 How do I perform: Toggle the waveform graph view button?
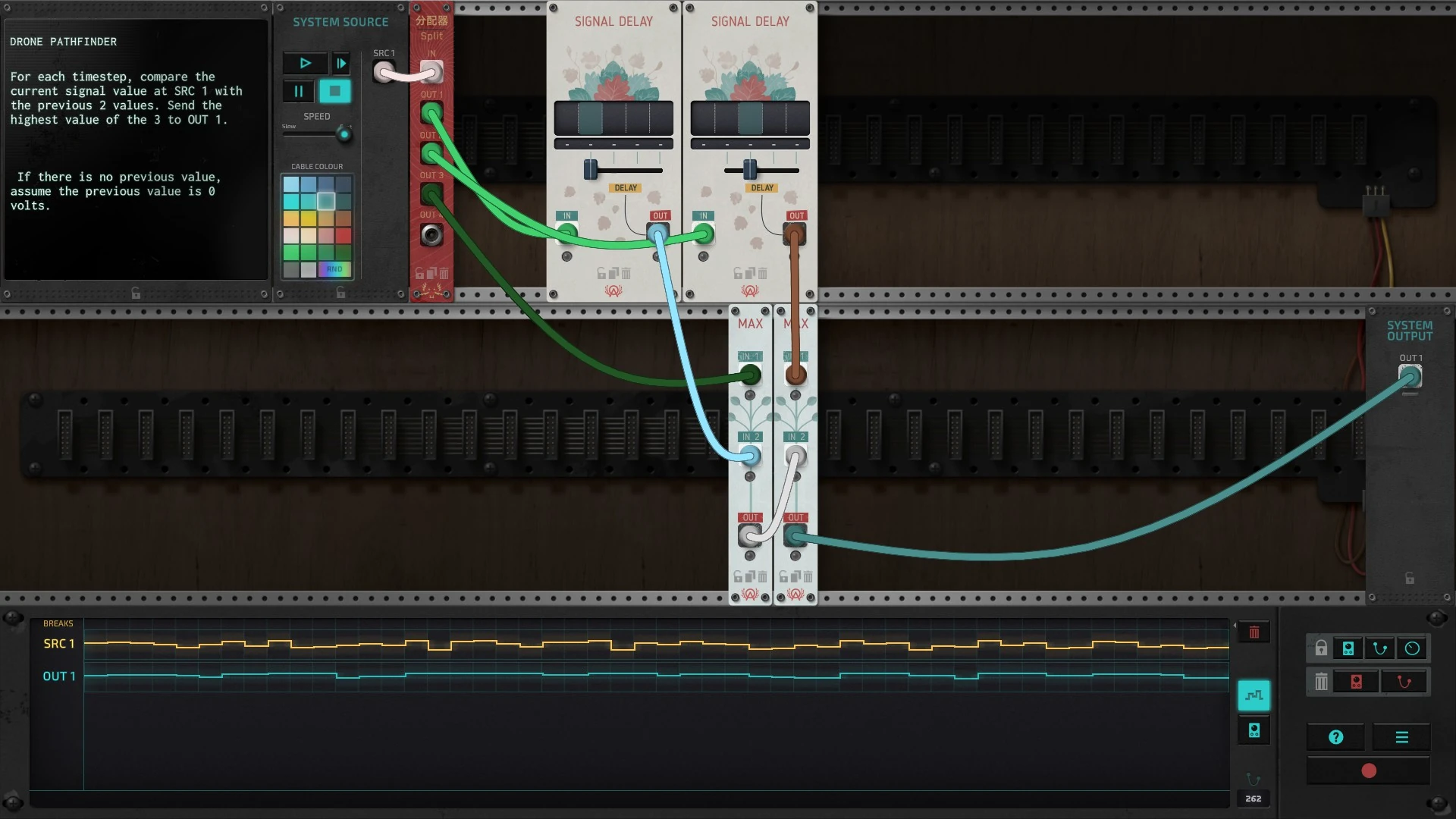pyautogui.click(x=1254, y=695)
